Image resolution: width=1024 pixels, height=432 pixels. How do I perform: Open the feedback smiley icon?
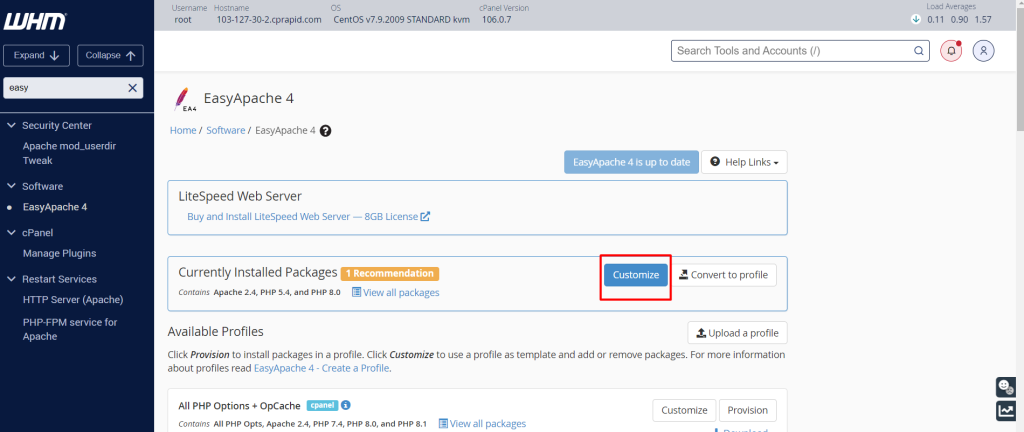(x=1004, y=386)
